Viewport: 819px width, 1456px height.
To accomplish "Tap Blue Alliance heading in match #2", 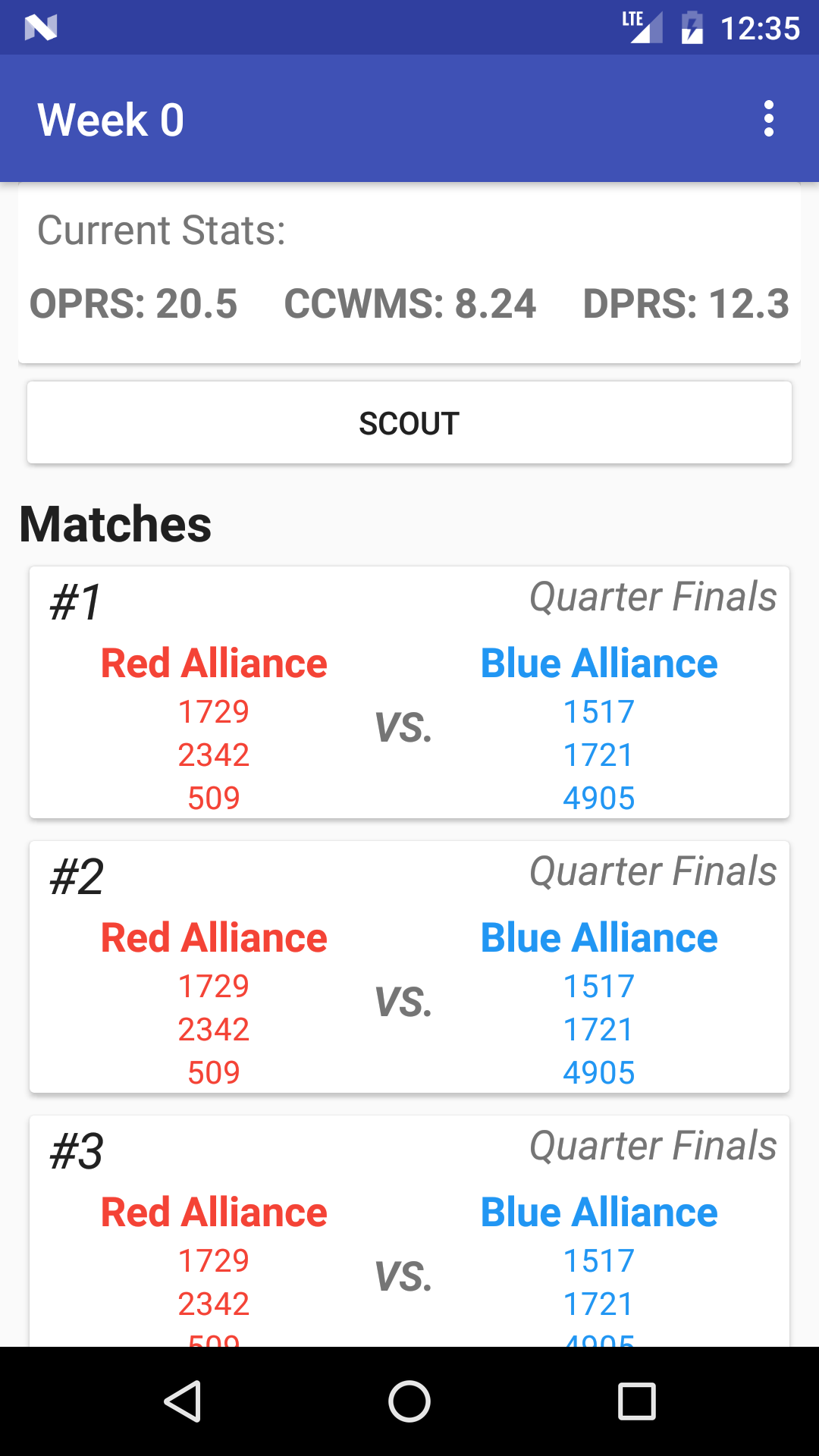I will 599,938.
